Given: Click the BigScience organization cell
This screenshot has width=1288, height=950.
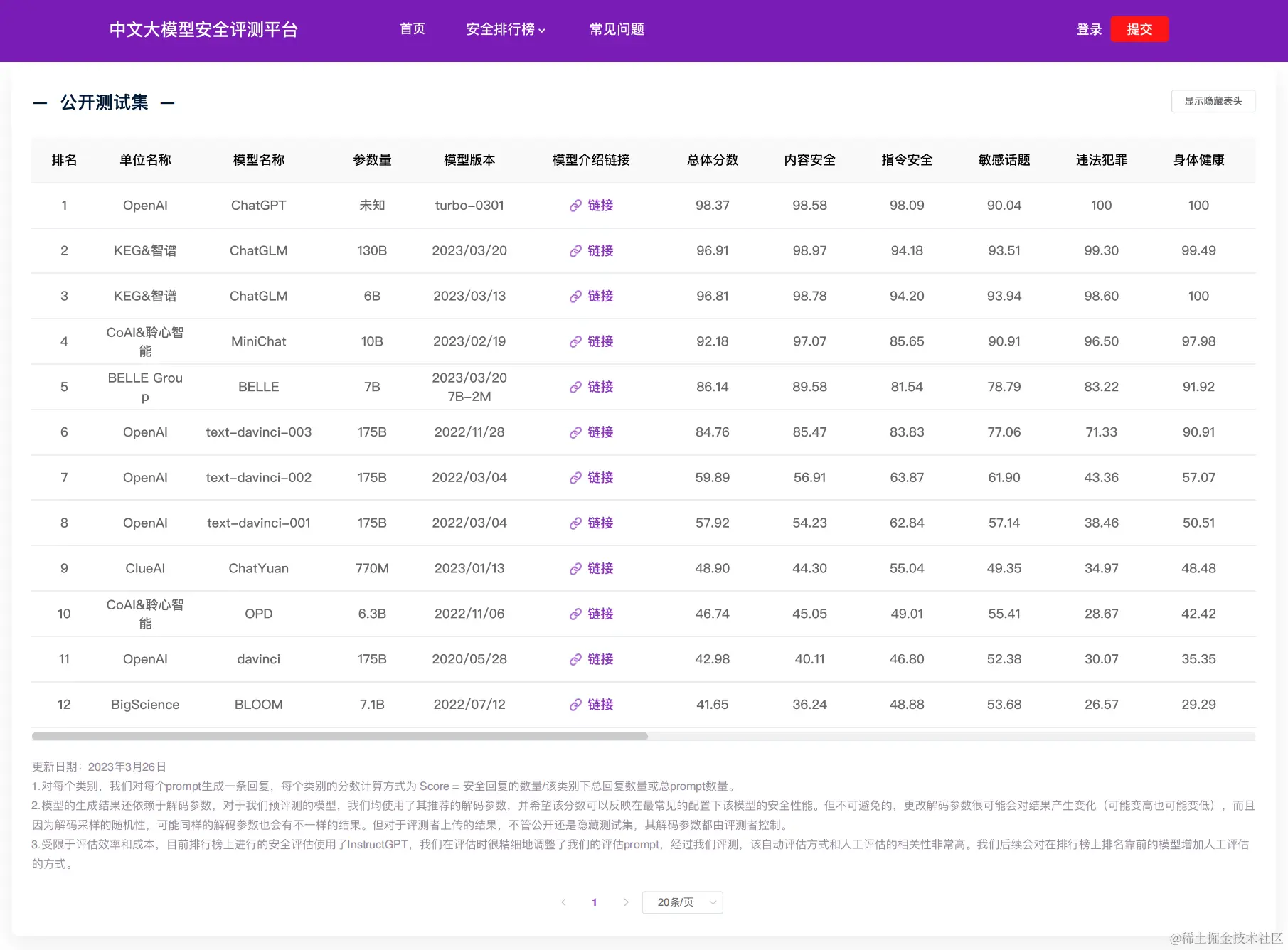Looking at the screenshot, I should (145, 705).
